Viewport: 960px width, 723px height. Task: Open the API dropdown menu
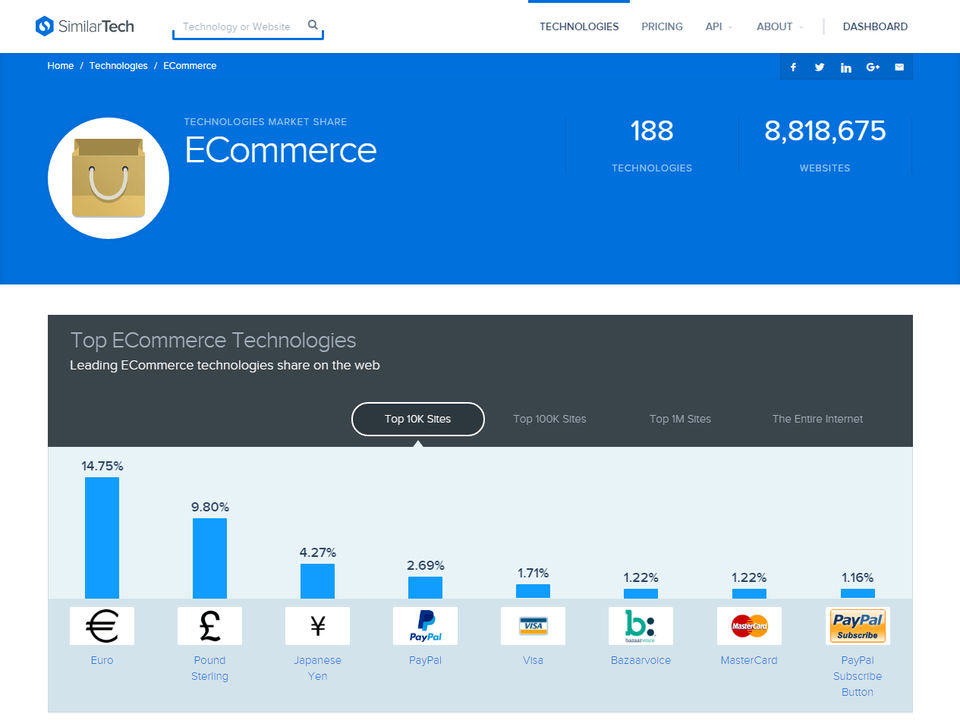click(x=718, y=26)
